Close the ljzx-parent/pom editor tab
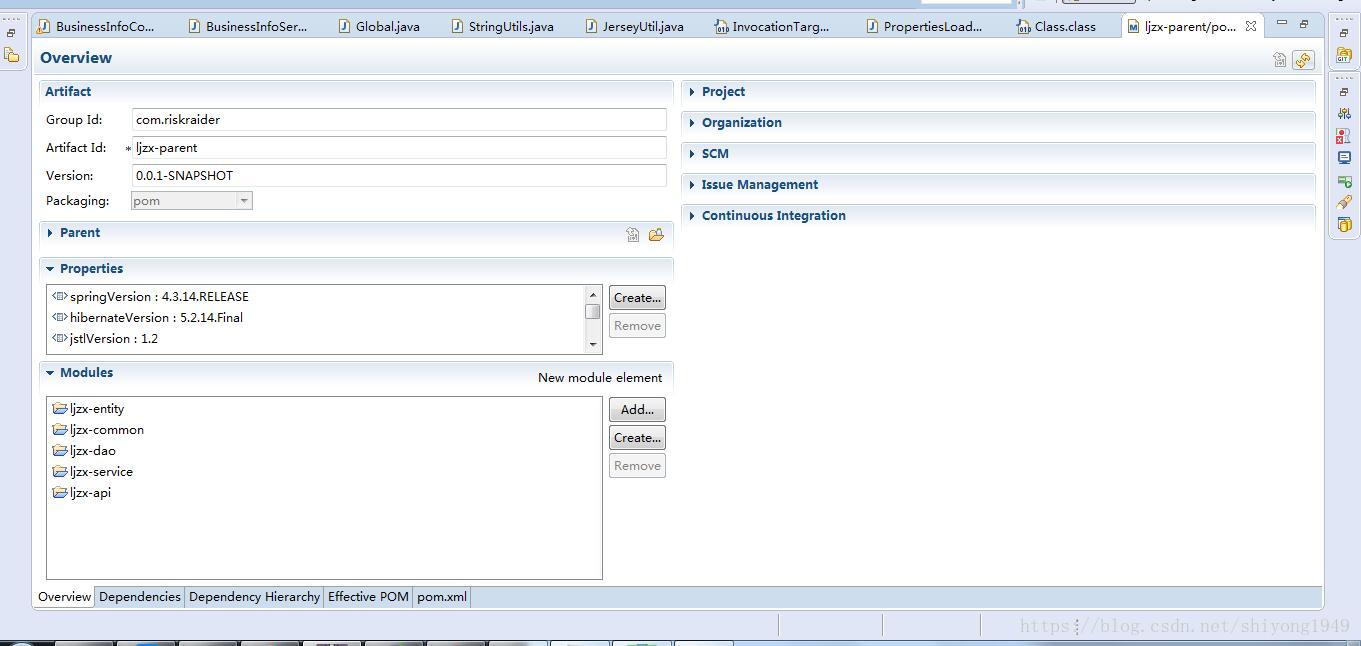The height and width of the screenshot is (646, 1361). (1250, 26)
